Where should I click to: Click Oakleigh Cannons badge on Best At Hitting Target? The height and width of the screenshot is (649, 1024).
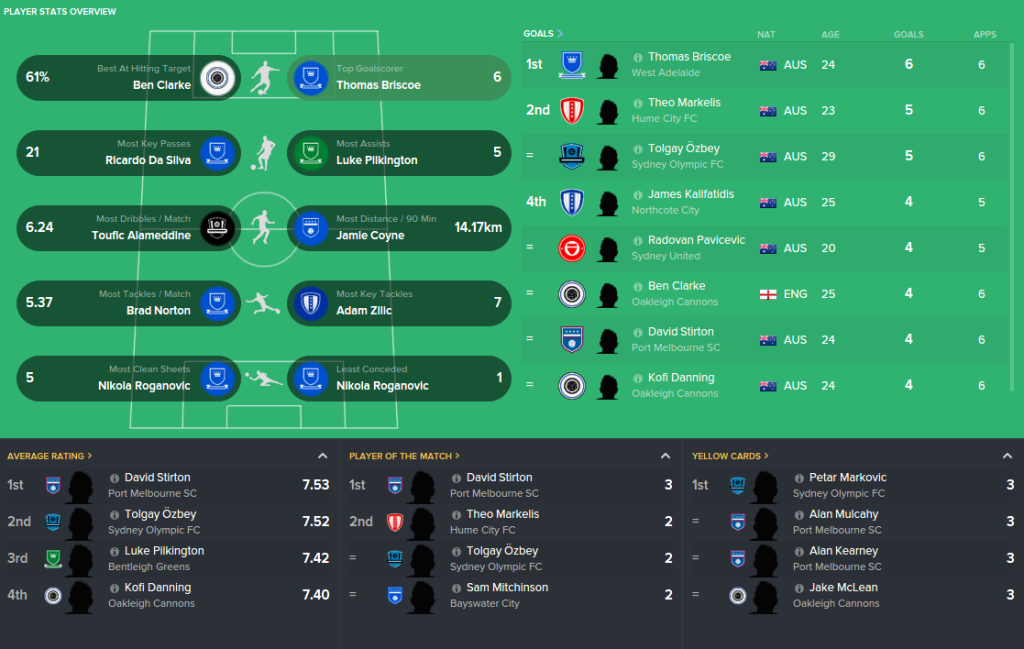point(216,77)
